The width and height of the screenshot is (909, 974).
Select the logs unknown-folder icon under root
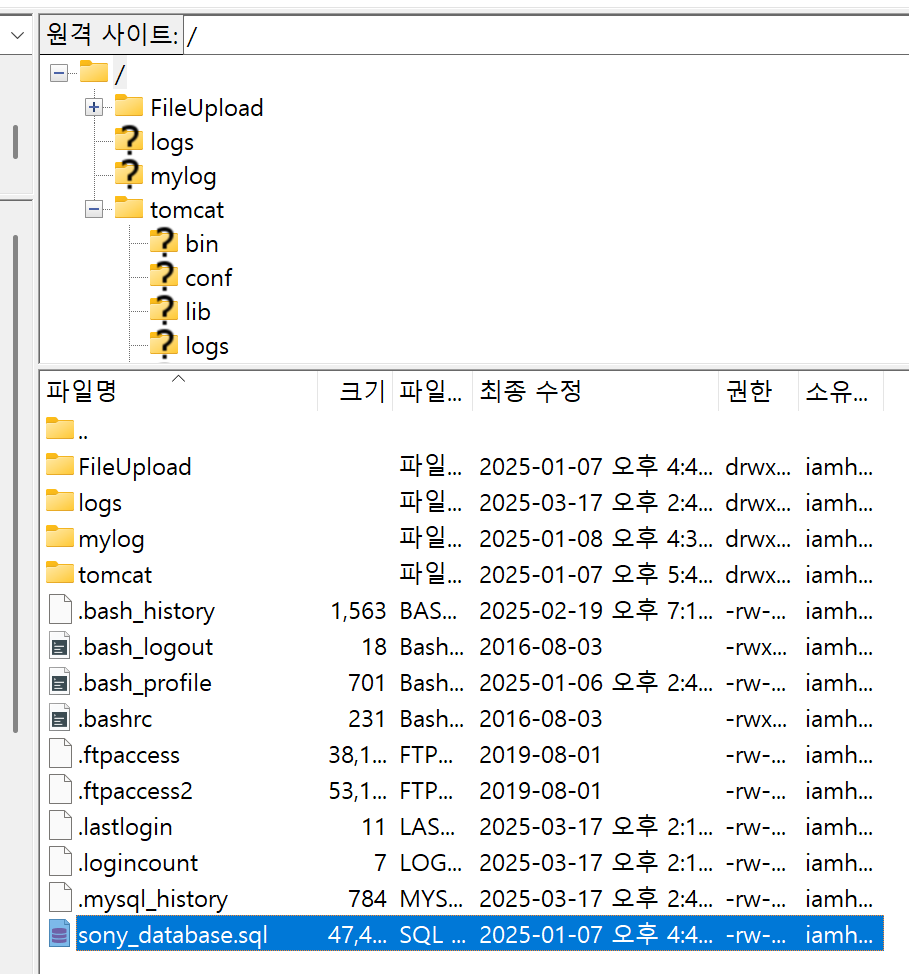pos(129,140)
